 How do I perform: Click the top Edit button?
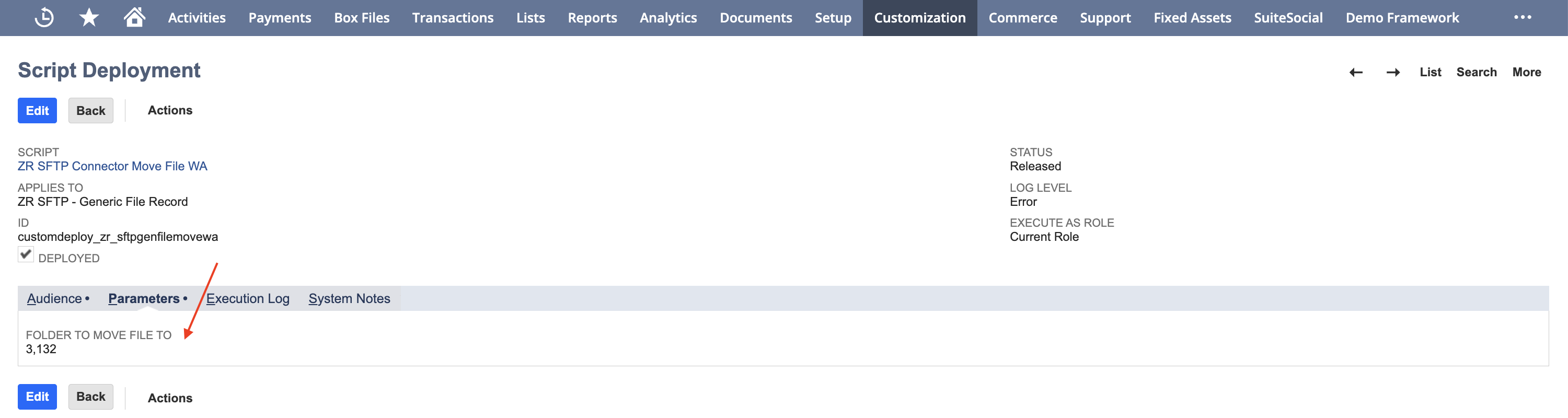pos(37,111)
